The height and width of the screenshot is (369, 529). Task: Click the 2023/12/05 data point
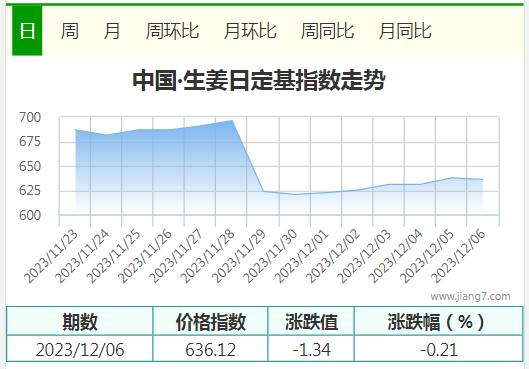click(x=451, y=178)
